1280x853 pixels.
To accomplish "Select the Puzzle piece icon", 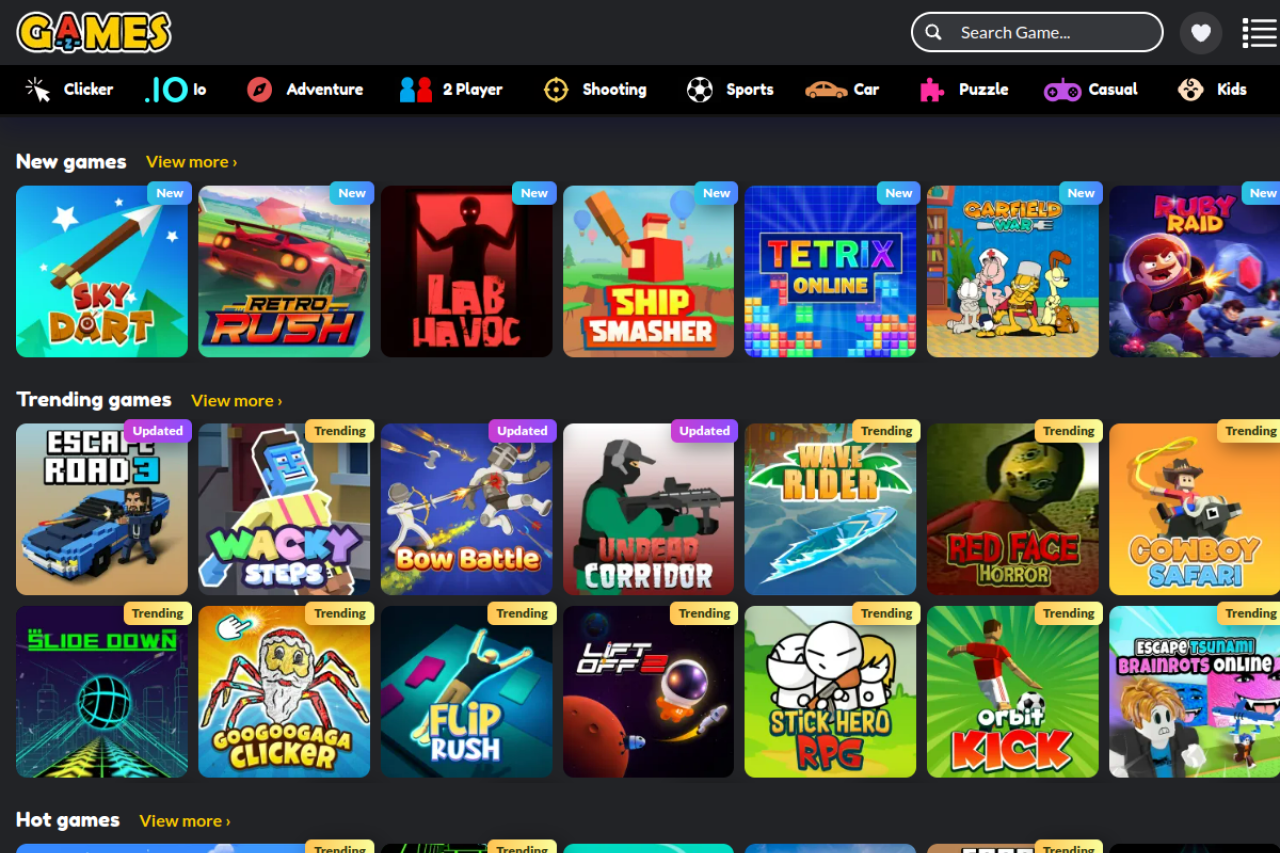I will point(932,90).
